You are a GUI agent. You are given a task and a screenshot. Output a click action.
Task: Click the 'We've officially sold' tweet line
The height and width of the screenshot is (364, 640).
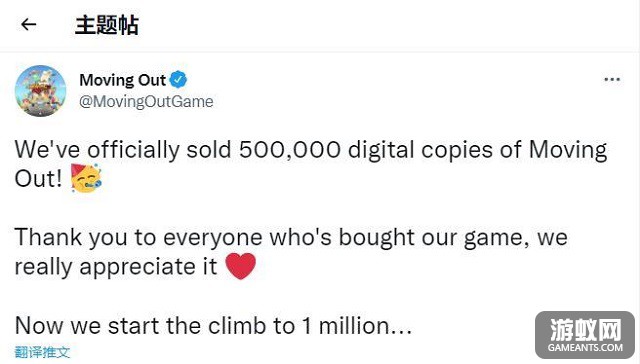point(311,151)
